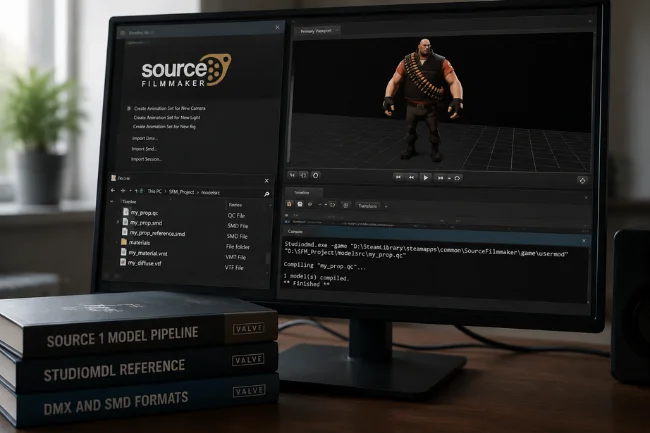
Task: Click the circular icon of the viewport's lower-left trio
Action: click(315, 175)
